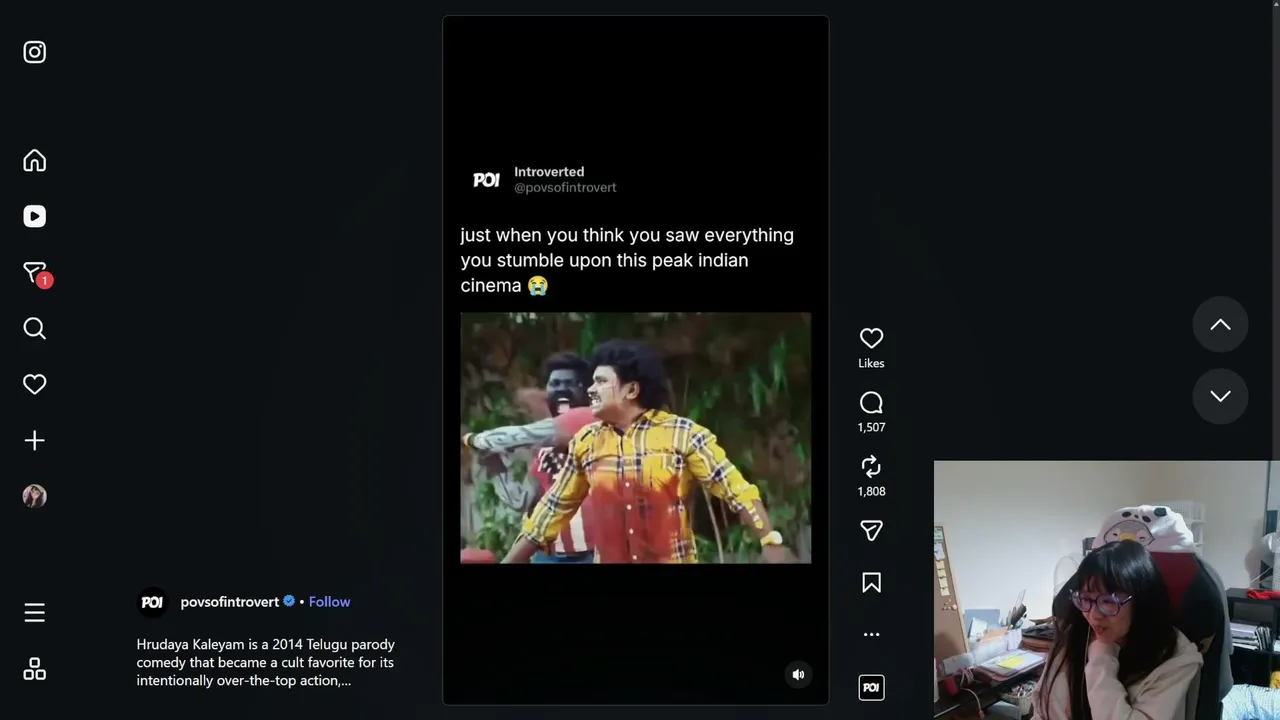Click the 1,808 reposts count
The image size is (1280, 720).
871,491
